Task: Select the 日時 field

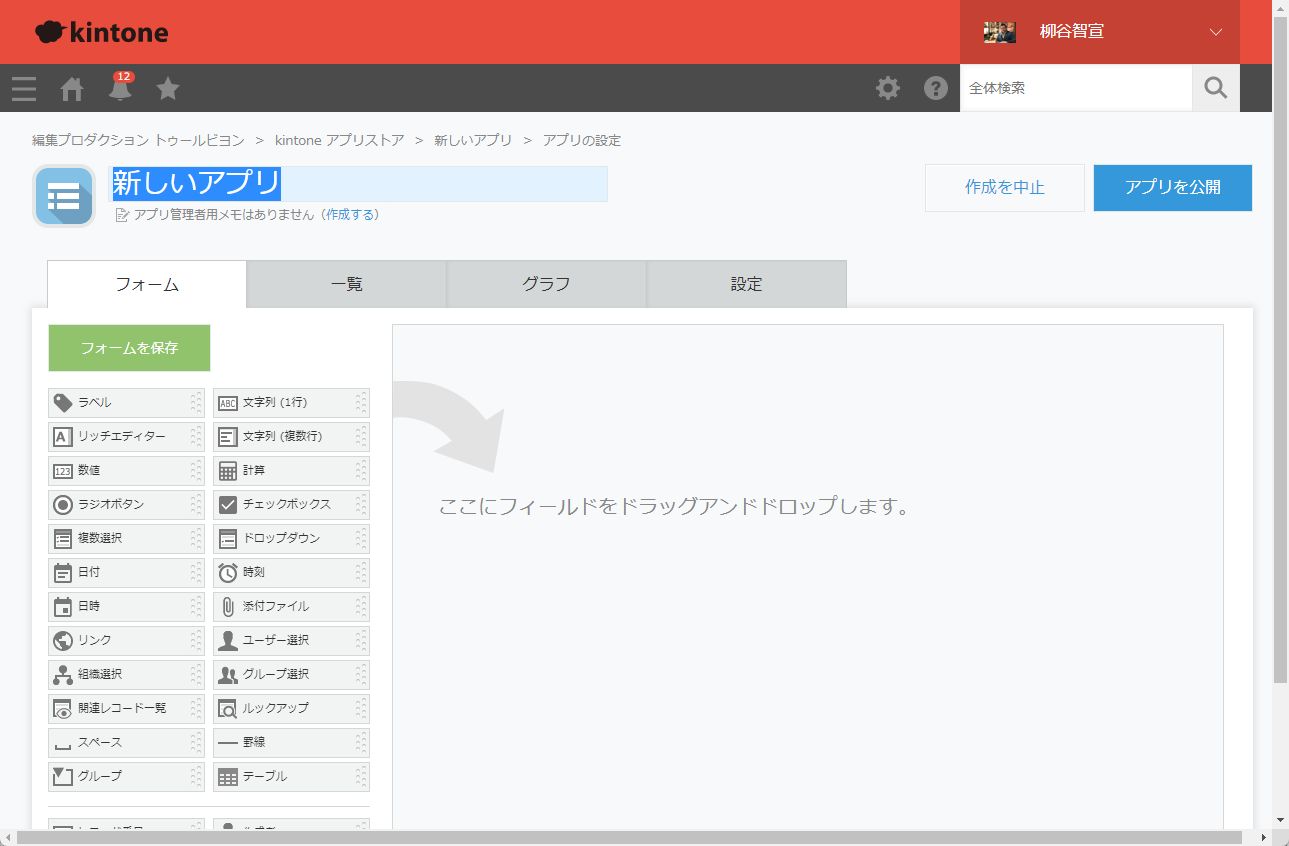Action: point(126,607)
